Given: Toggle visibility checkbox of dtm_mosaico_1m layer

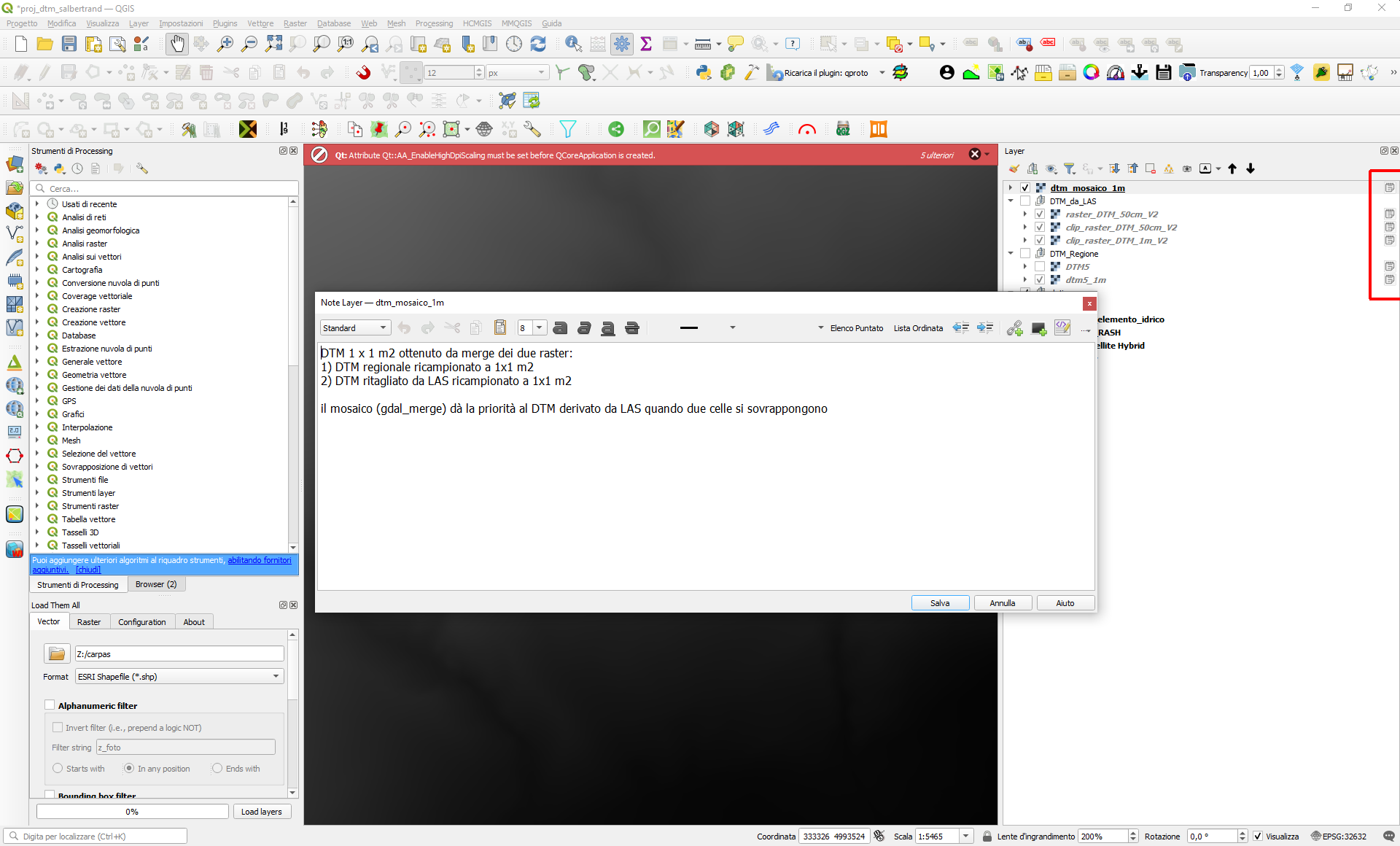Looking at the screenshot, I should [x=1025, y=187].
